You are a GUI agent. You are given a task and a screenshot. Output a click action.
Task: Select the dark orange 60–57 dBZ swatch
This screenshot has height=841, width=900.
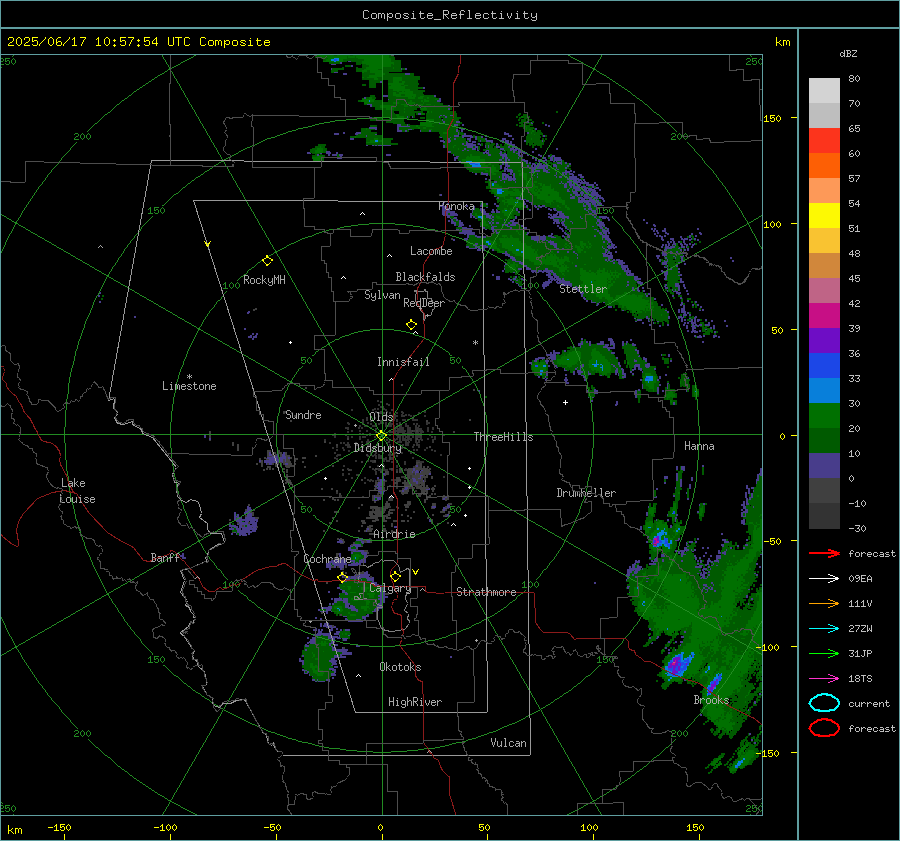(x=824, y=166)
